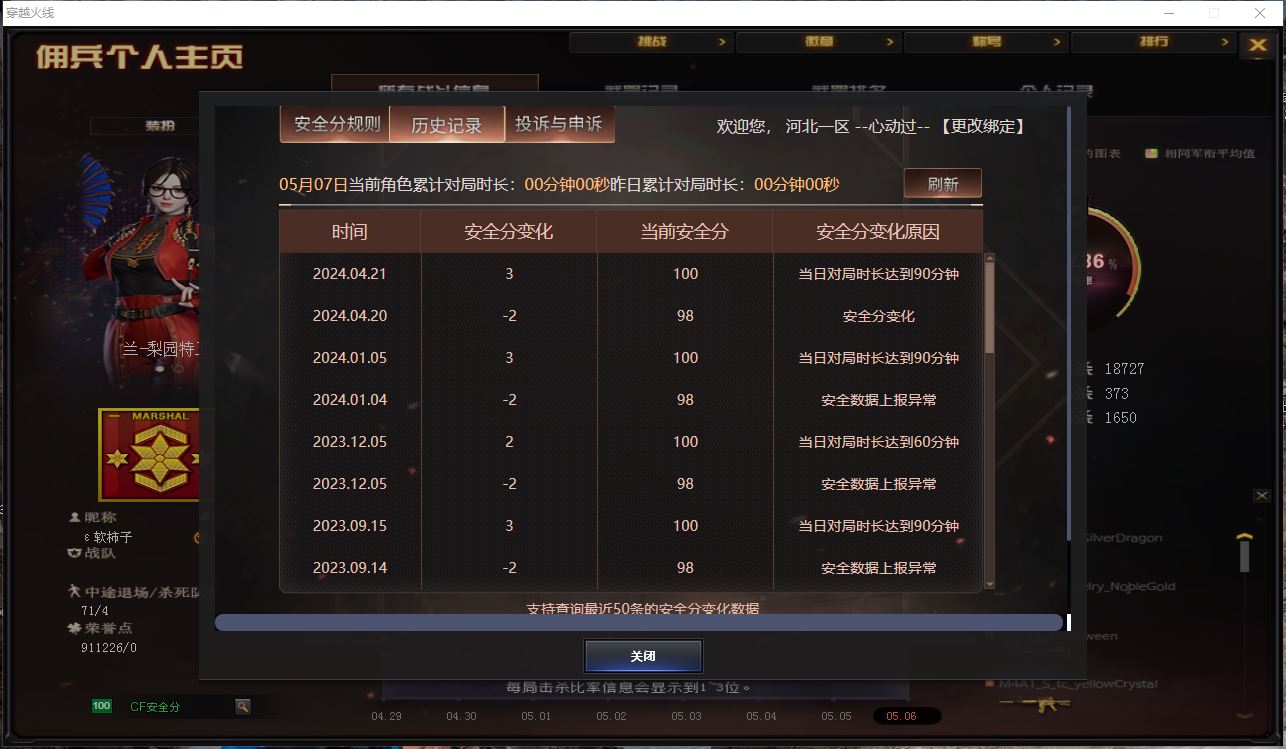This screenshot has height=749, width=1286.
Task: Open the 投诉与申诉 tab
Action: (559, 124)
